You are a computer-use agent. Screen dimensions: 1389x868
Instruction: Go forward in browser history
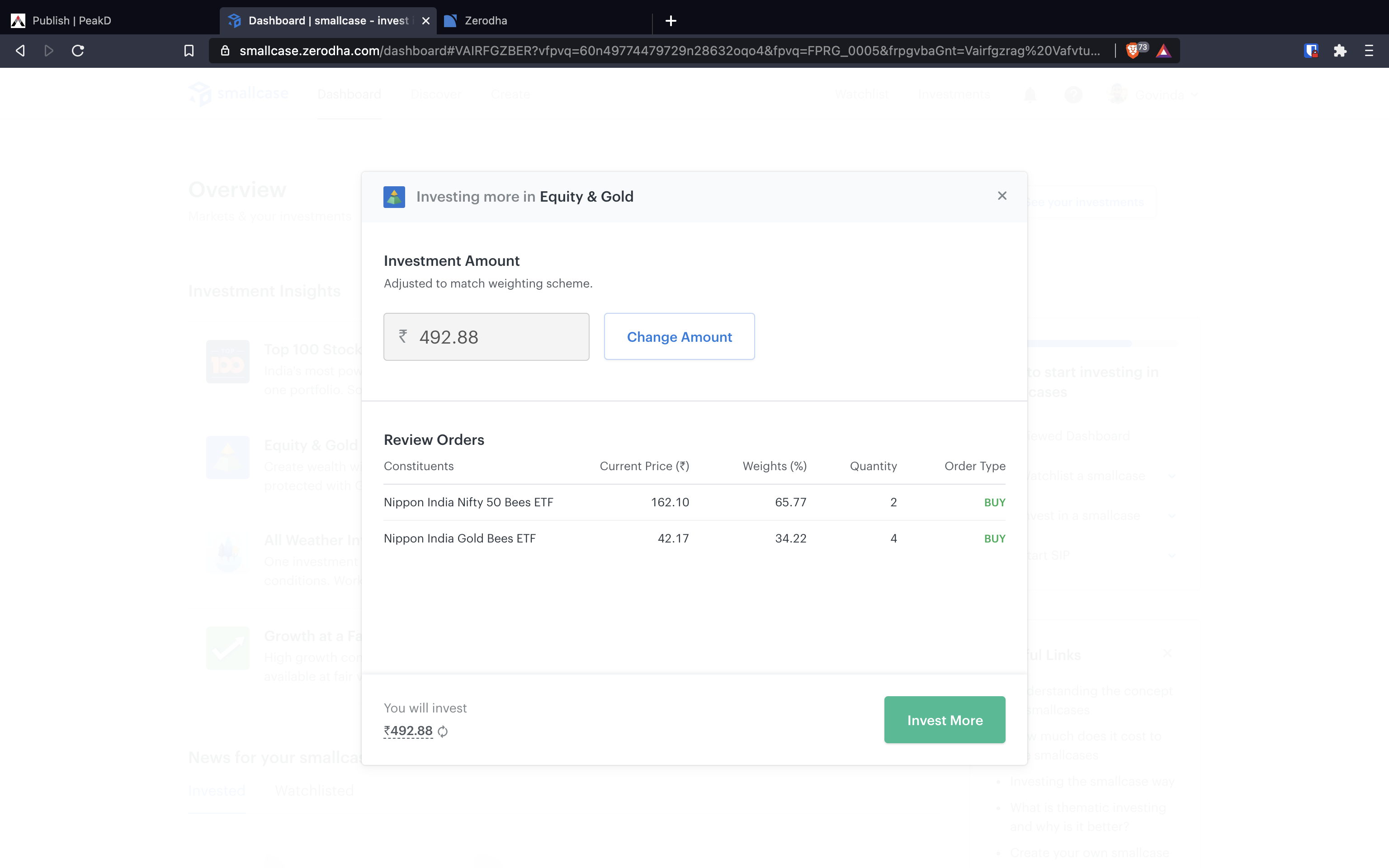[49, 51]
